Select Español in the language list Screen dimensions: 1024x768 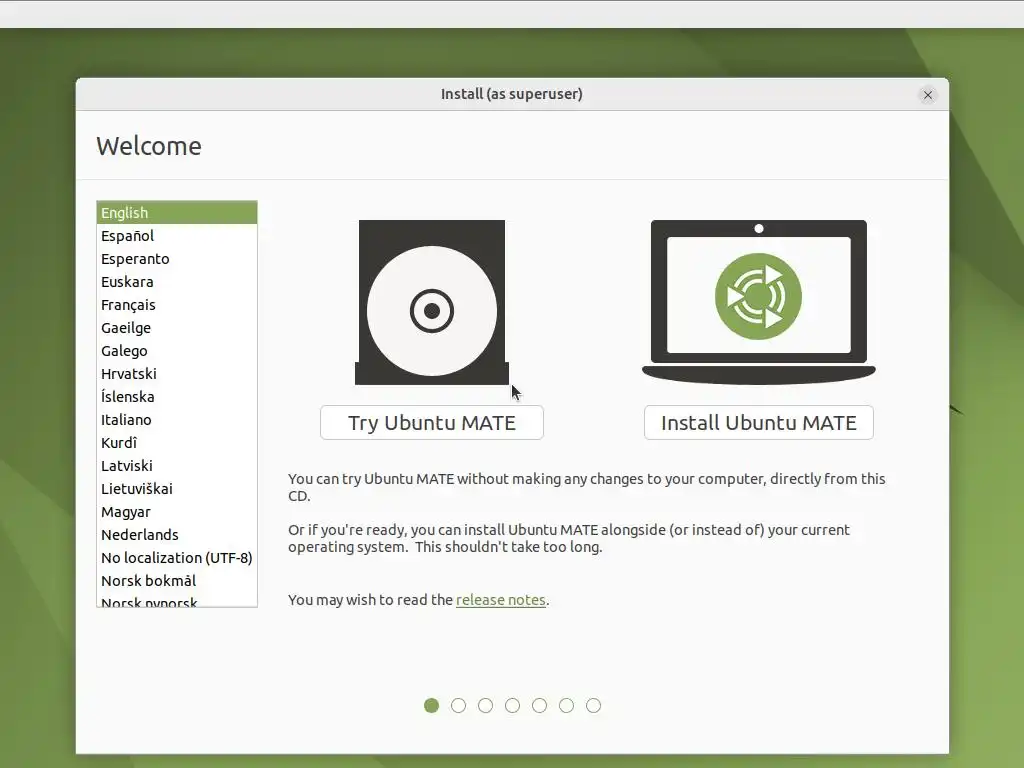pyautogui.click(x=177, y=236)
